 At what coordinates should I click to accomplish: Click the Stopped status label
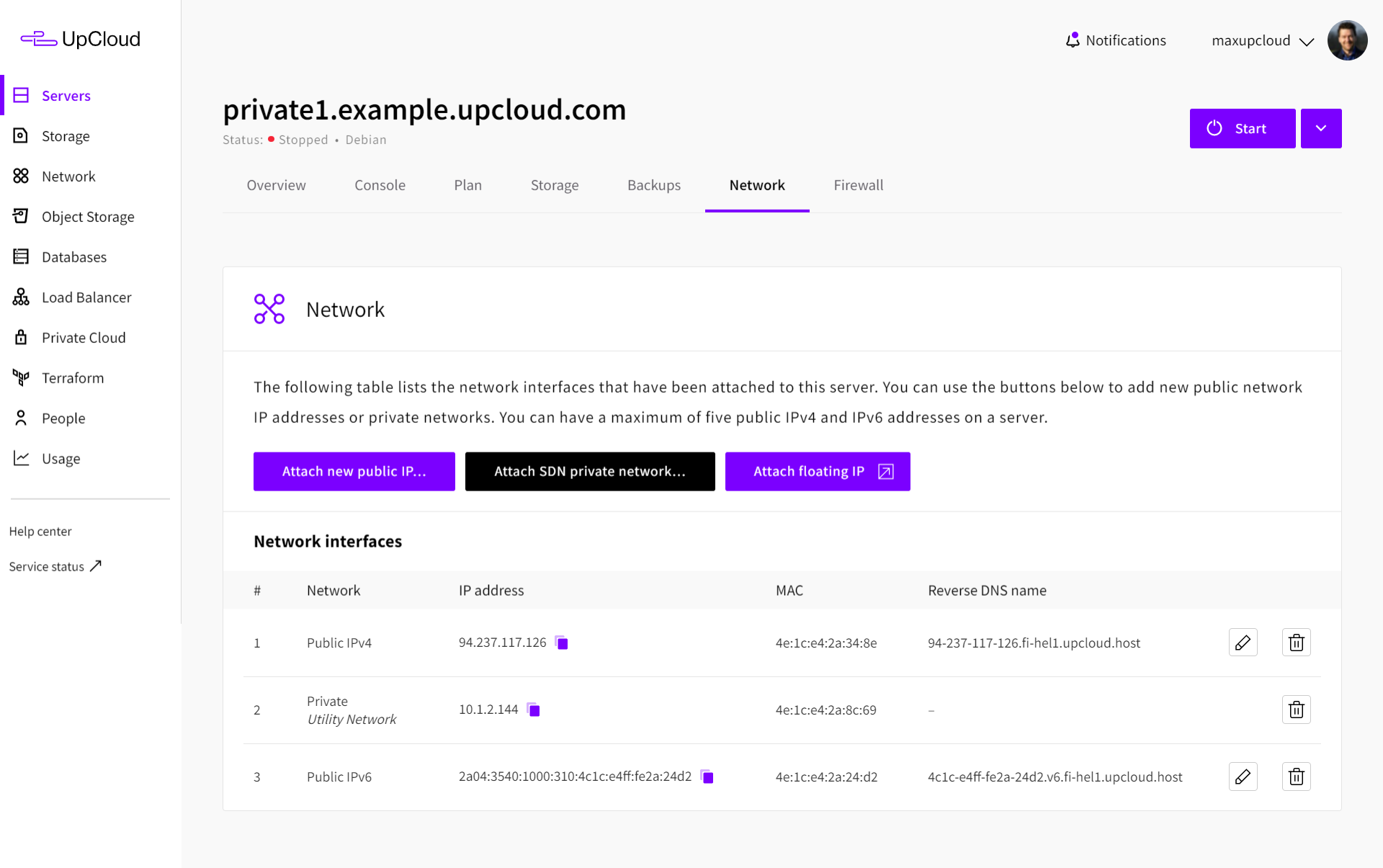point(303,140)
